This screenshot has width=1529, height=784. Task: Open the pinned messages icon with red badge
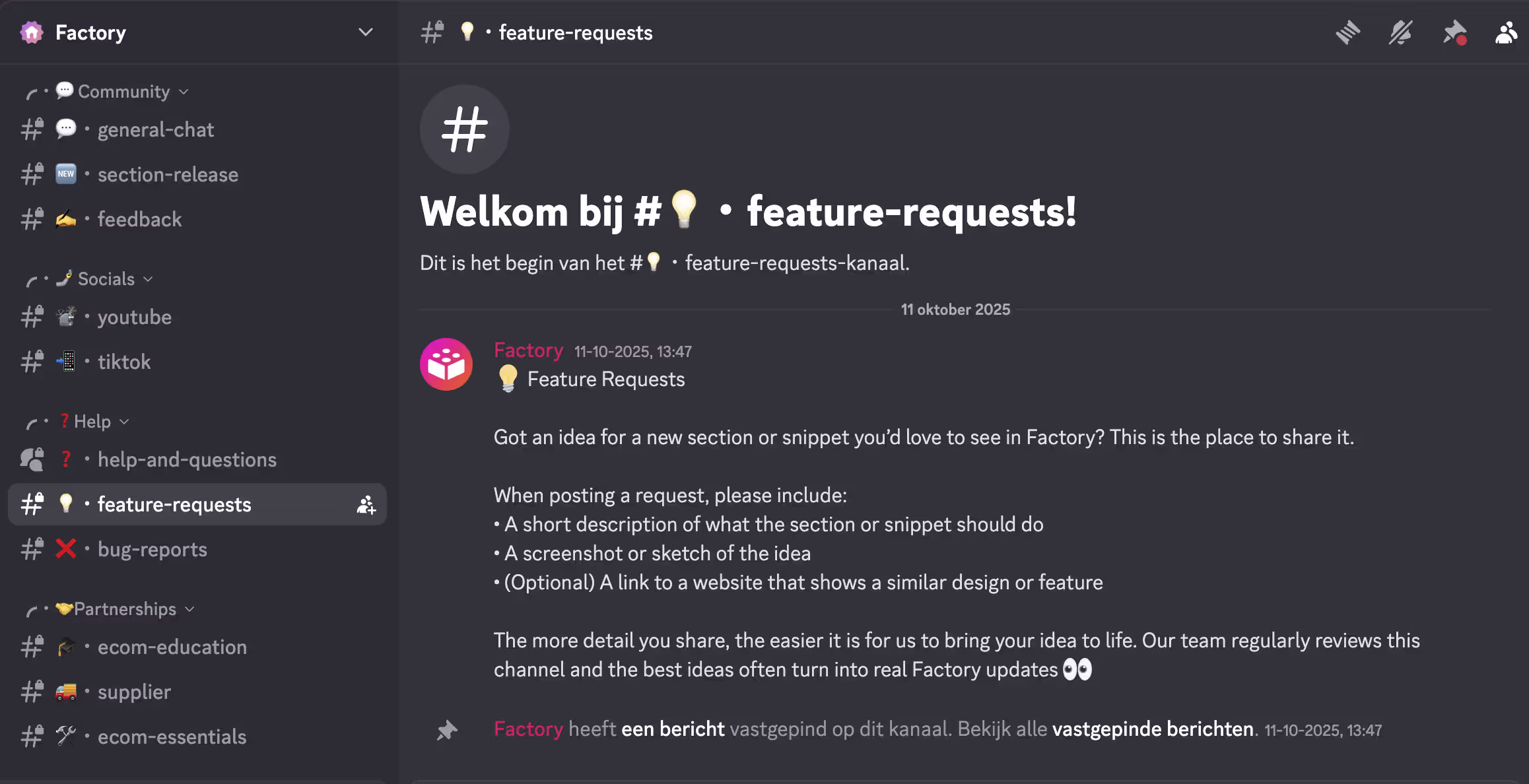(x=1454, y=32)
